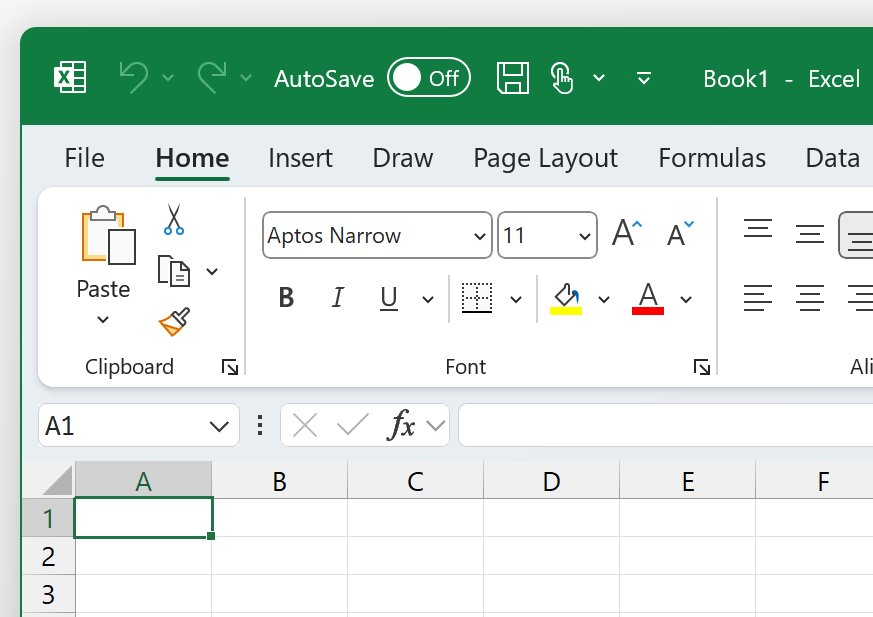
Task: Toggle bold formatting
Action: click(286, 297)
